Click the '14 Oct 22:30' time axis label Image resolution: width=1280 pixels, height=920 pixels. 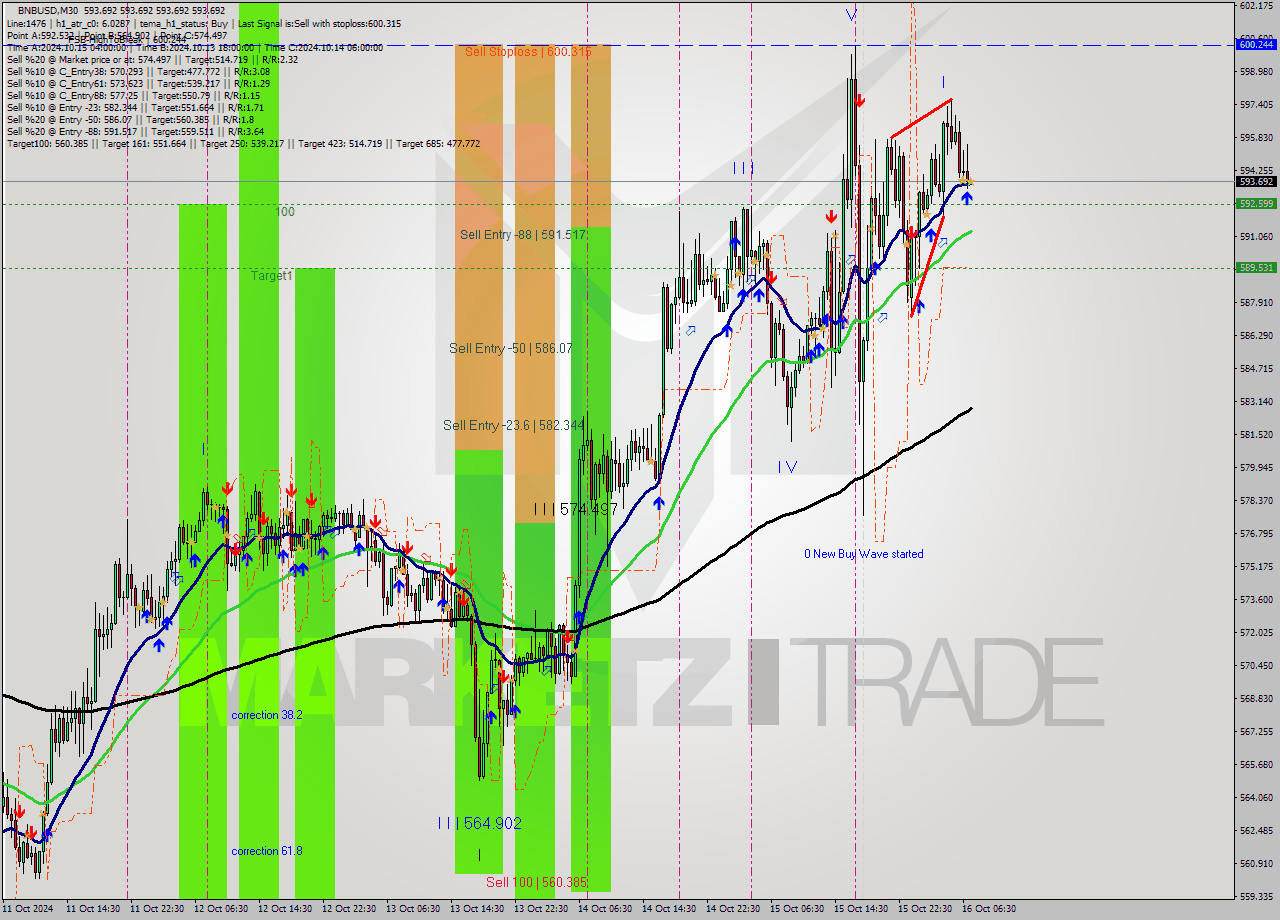tap(733, 909)
